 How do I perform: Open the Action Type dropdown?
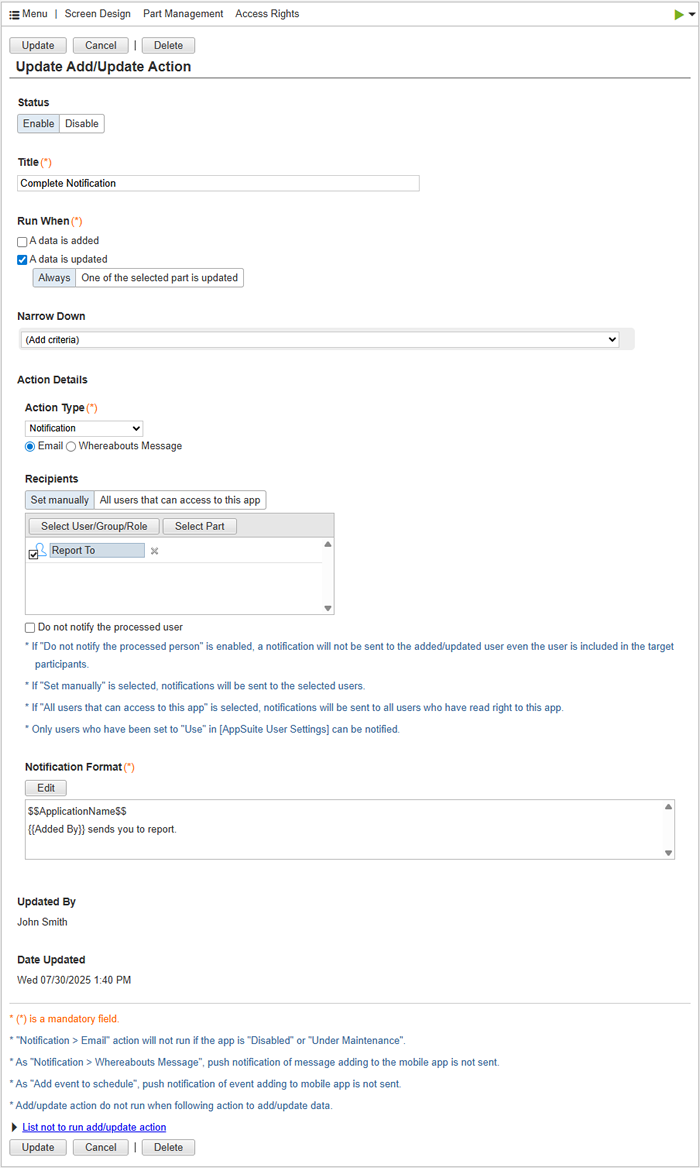84,428
